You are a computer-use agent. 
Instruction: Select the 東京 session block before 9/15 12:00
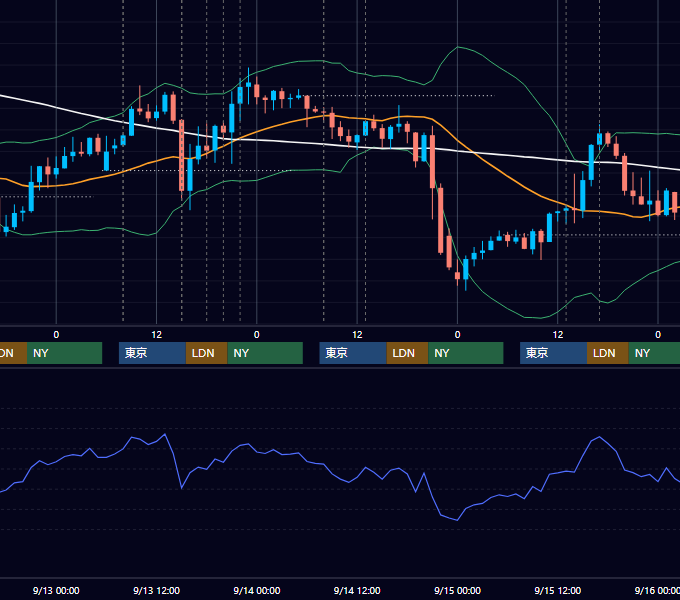tap(553, 353)
